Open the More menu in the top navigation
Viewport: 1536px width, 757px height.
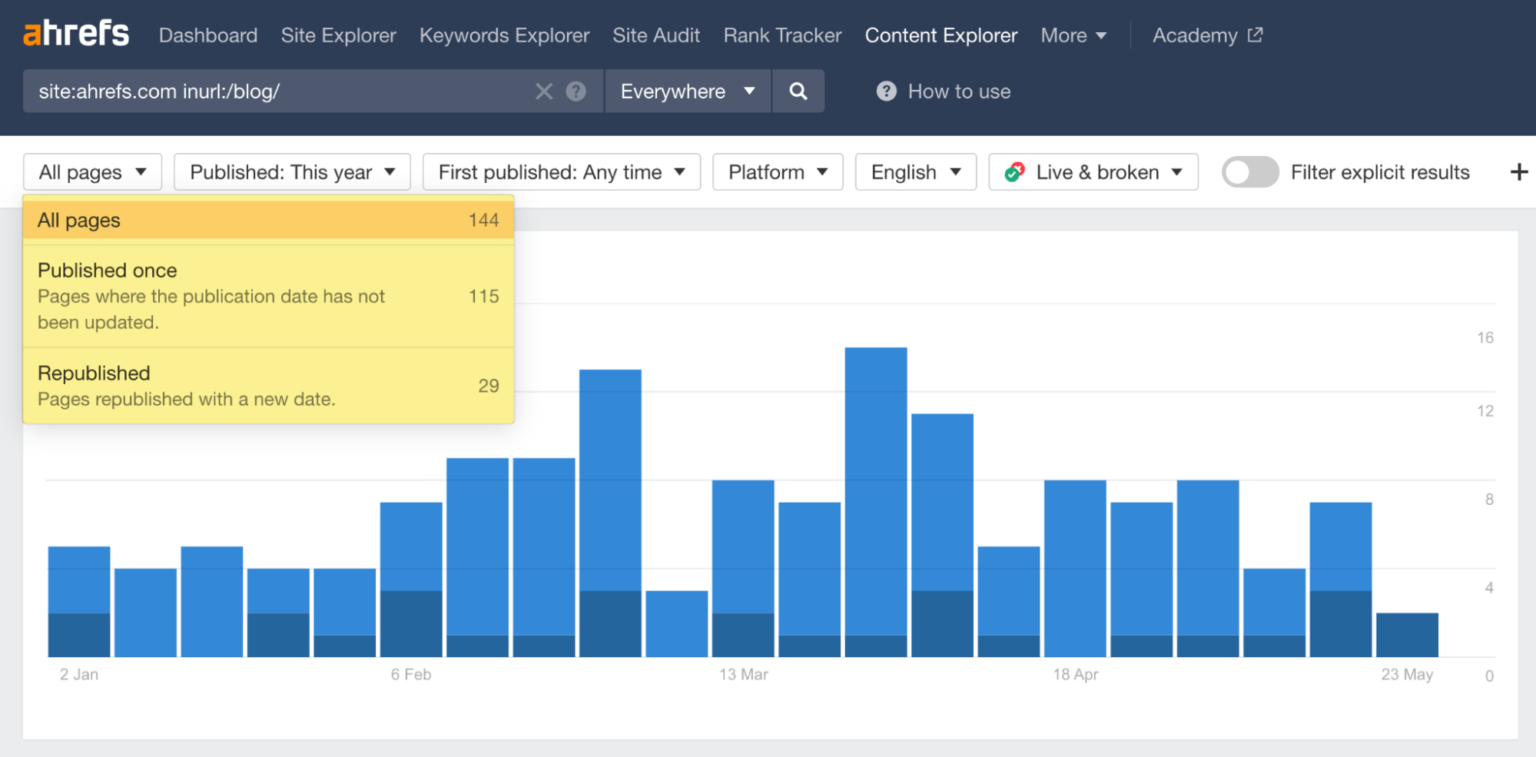[1073, 35]
